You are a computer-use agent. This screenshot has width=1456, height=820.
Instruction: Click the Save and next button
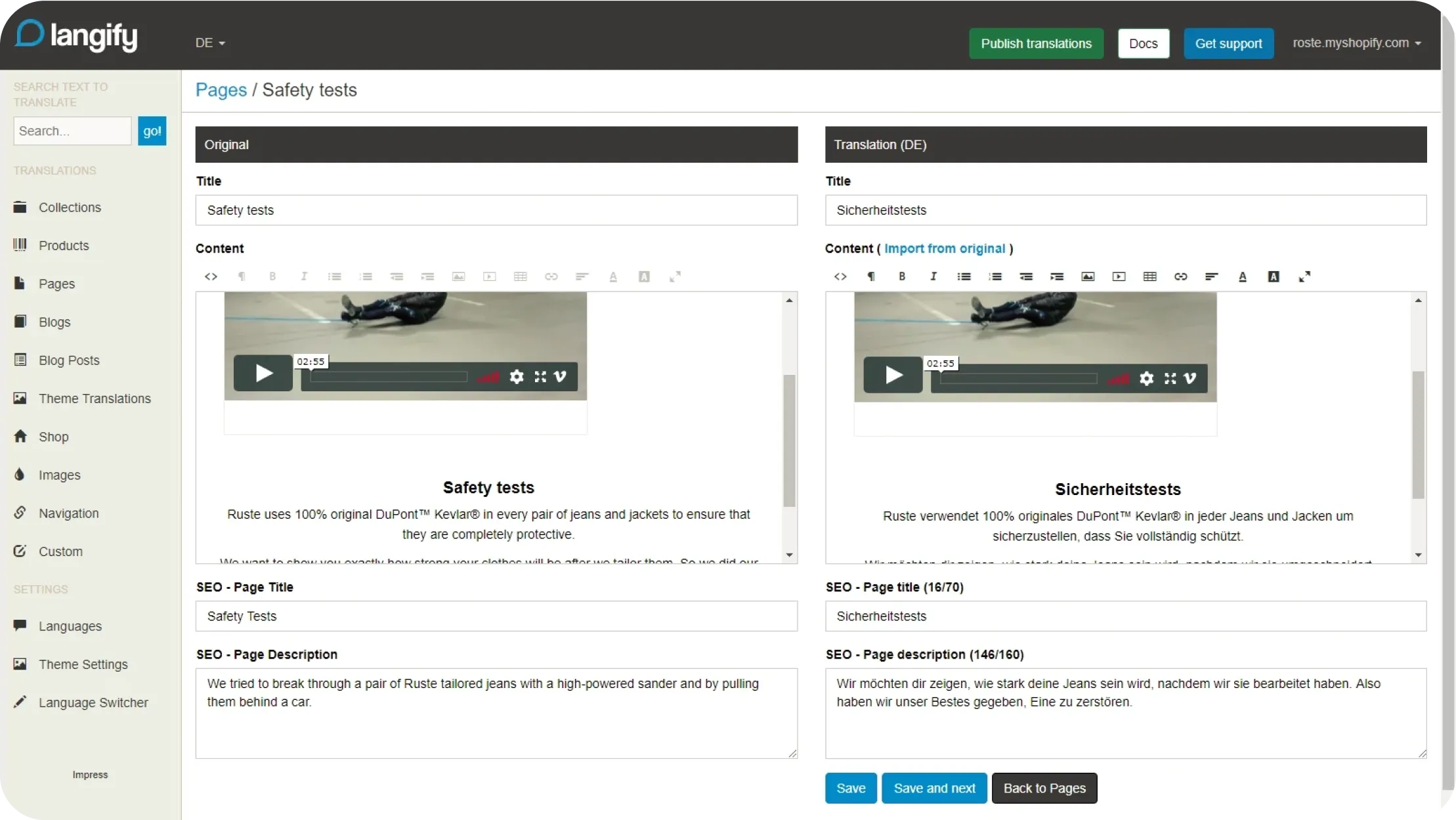934,788
